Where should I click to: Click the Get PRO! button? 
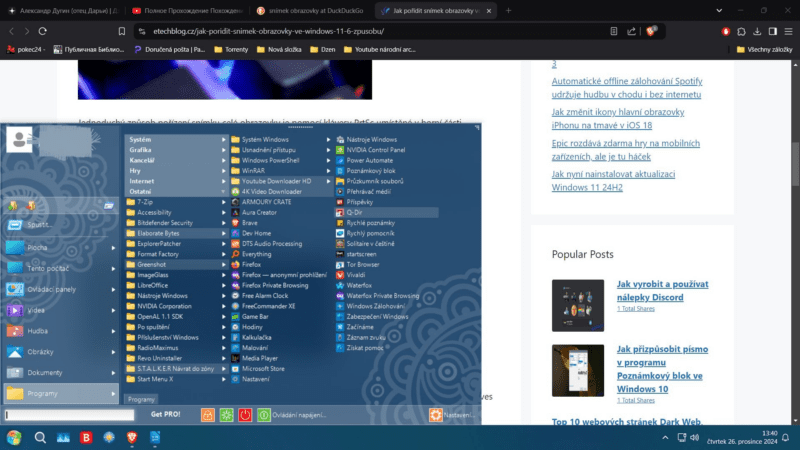[165, 414]
